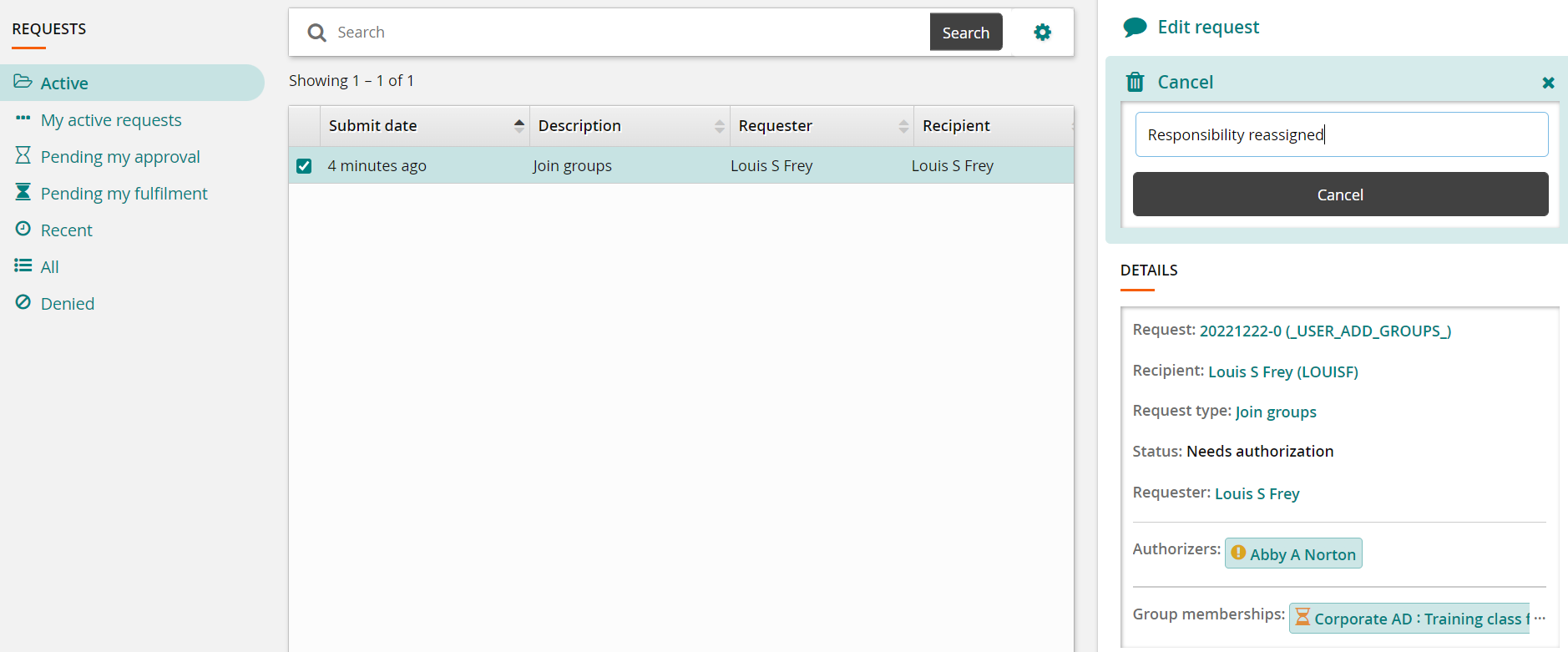Click the Pending my approval hourglass icon
Viewport: 1568px width, 652px height.
(x=23, y=156)
